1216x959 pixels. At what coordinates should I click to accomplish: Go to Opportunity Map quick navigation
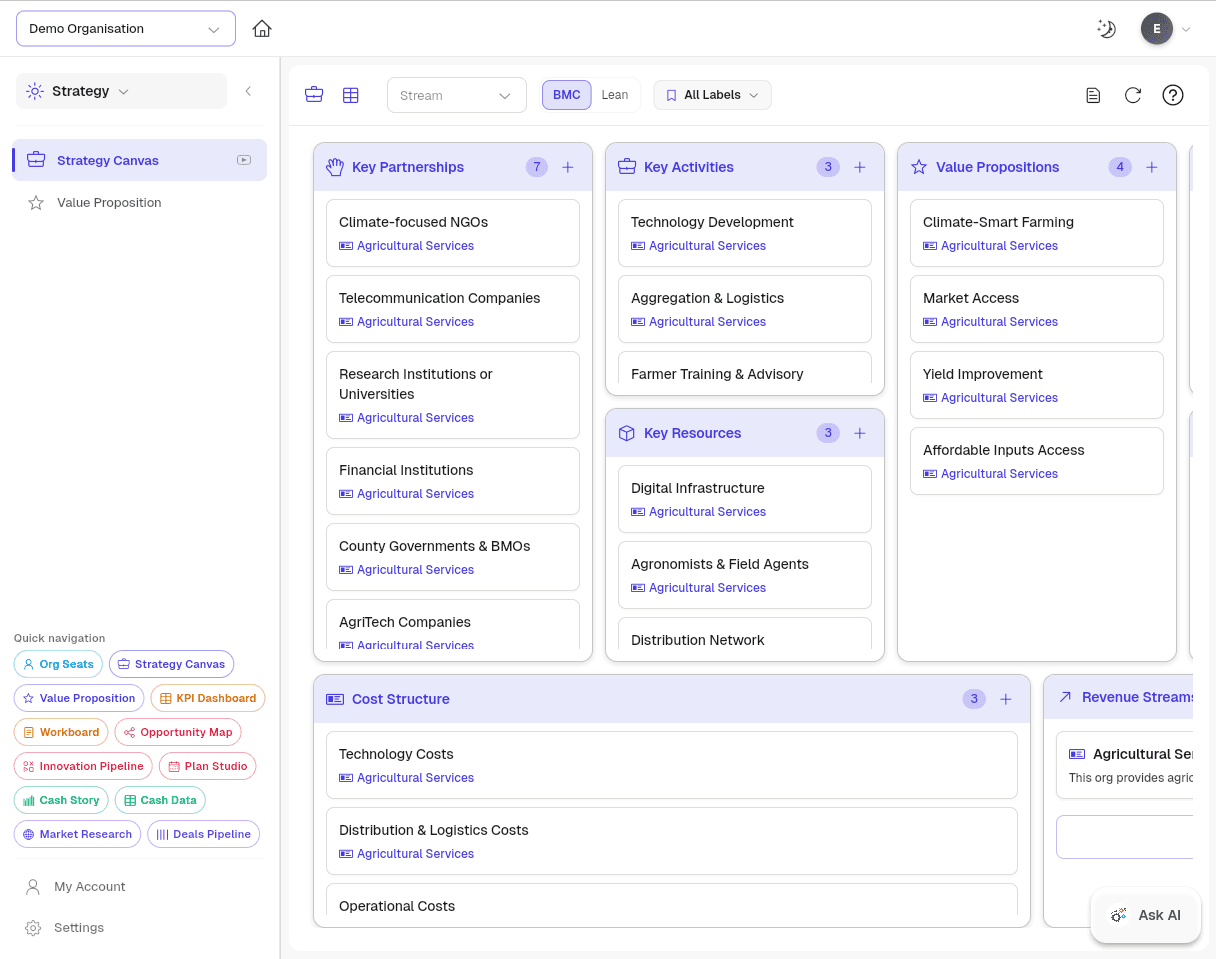178,732
